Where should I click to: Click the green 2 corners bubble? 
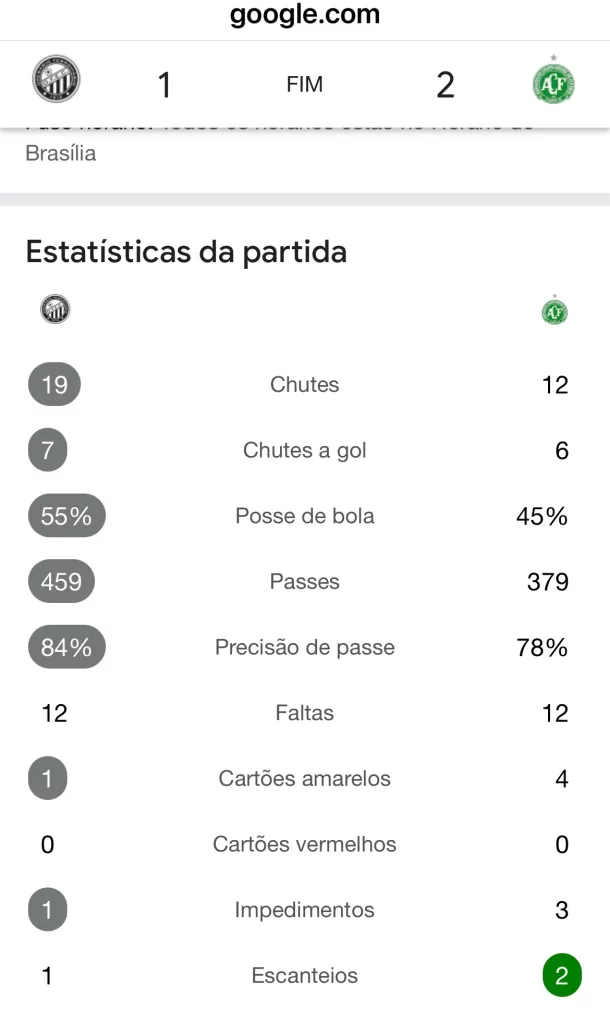(x=562, y=976)
